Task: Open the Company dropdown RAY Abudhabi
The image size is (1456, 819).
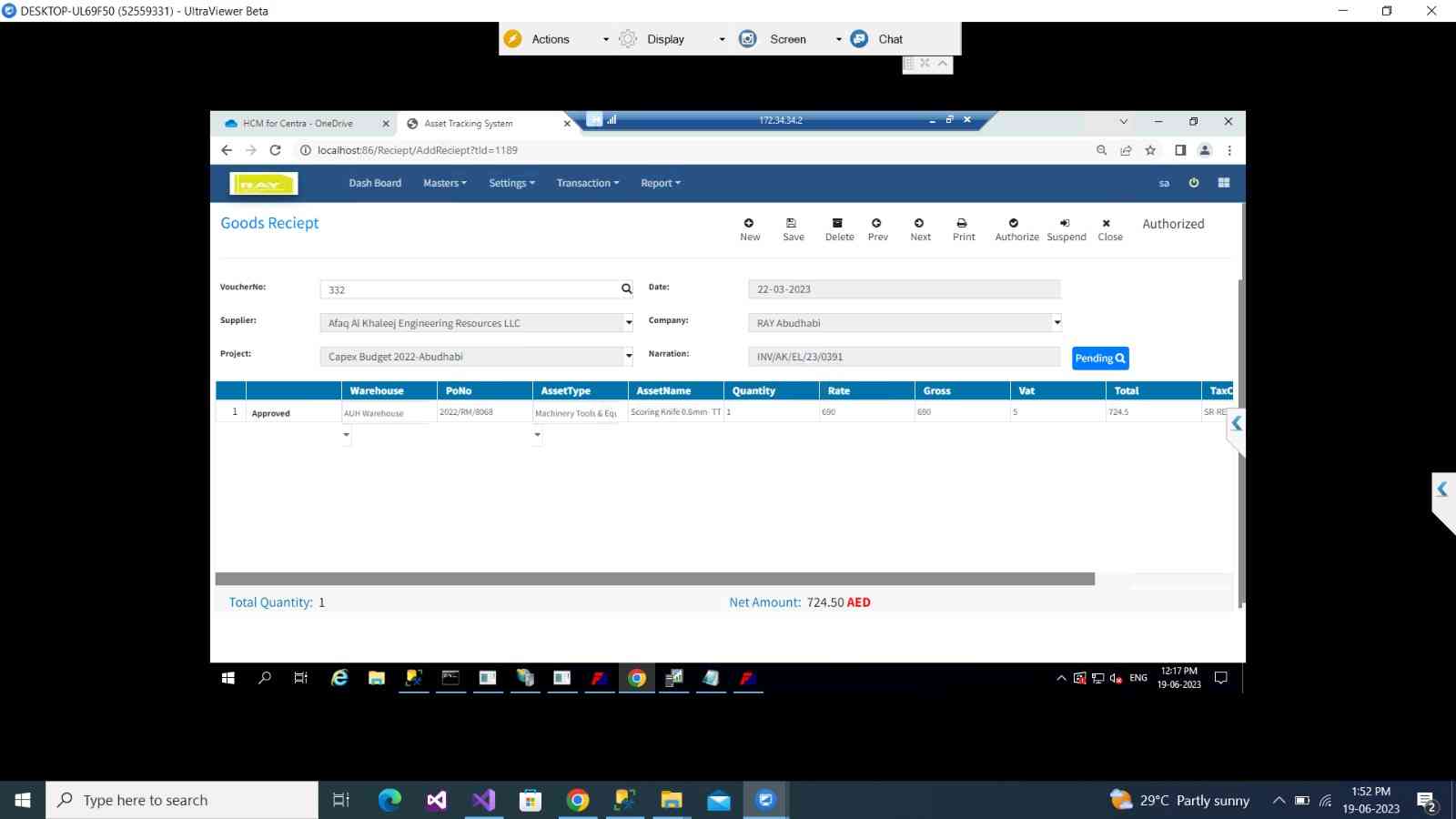Action: [1057, 323]
